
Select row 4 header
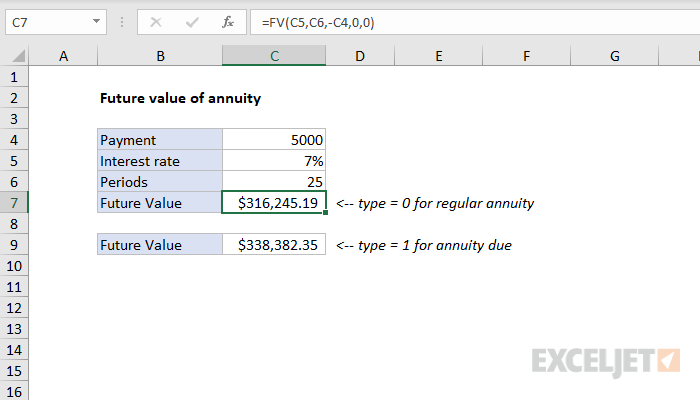click(14, 140)
